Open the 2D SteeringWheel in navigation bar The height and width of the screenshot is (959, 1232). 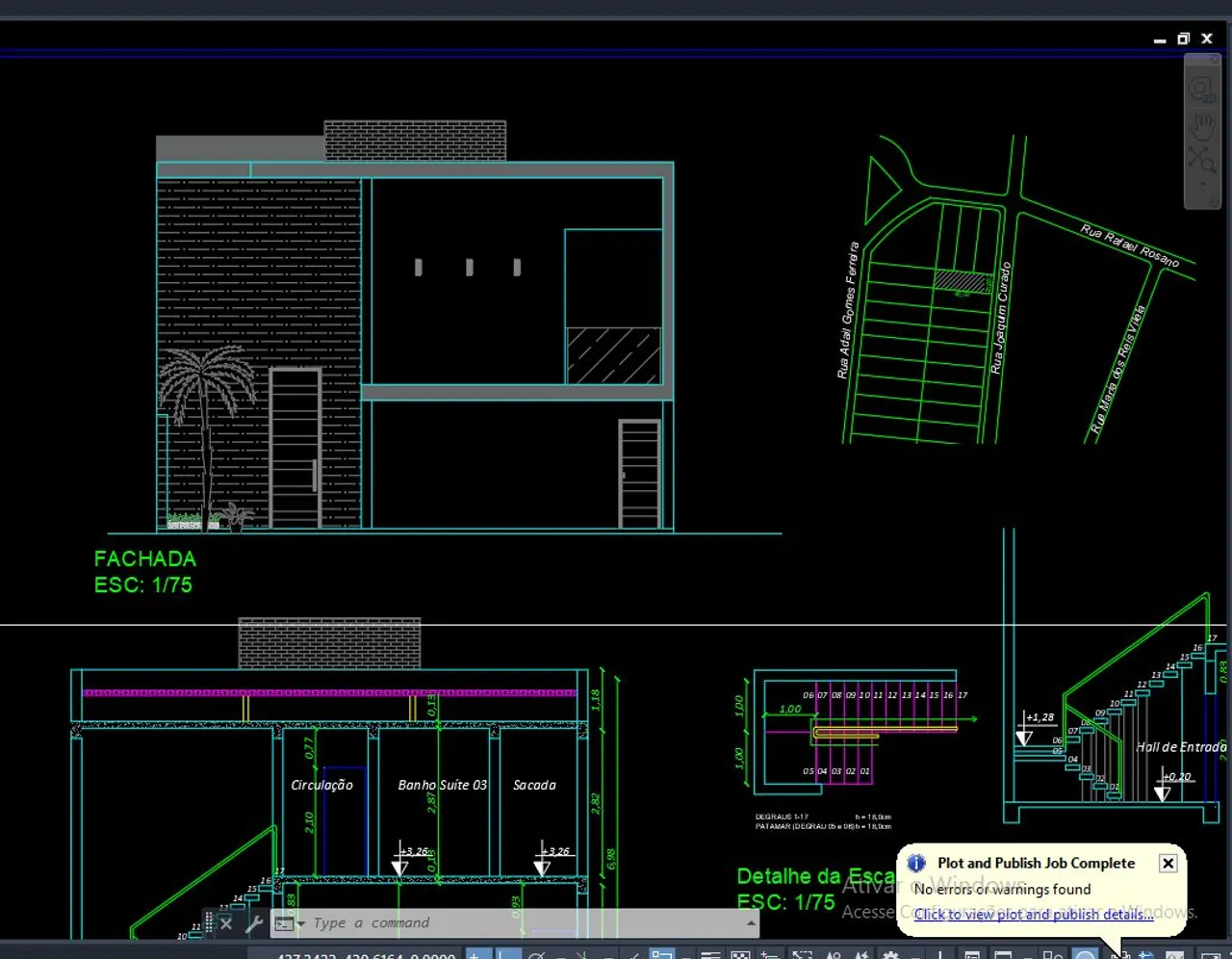tap(1201, 90)
